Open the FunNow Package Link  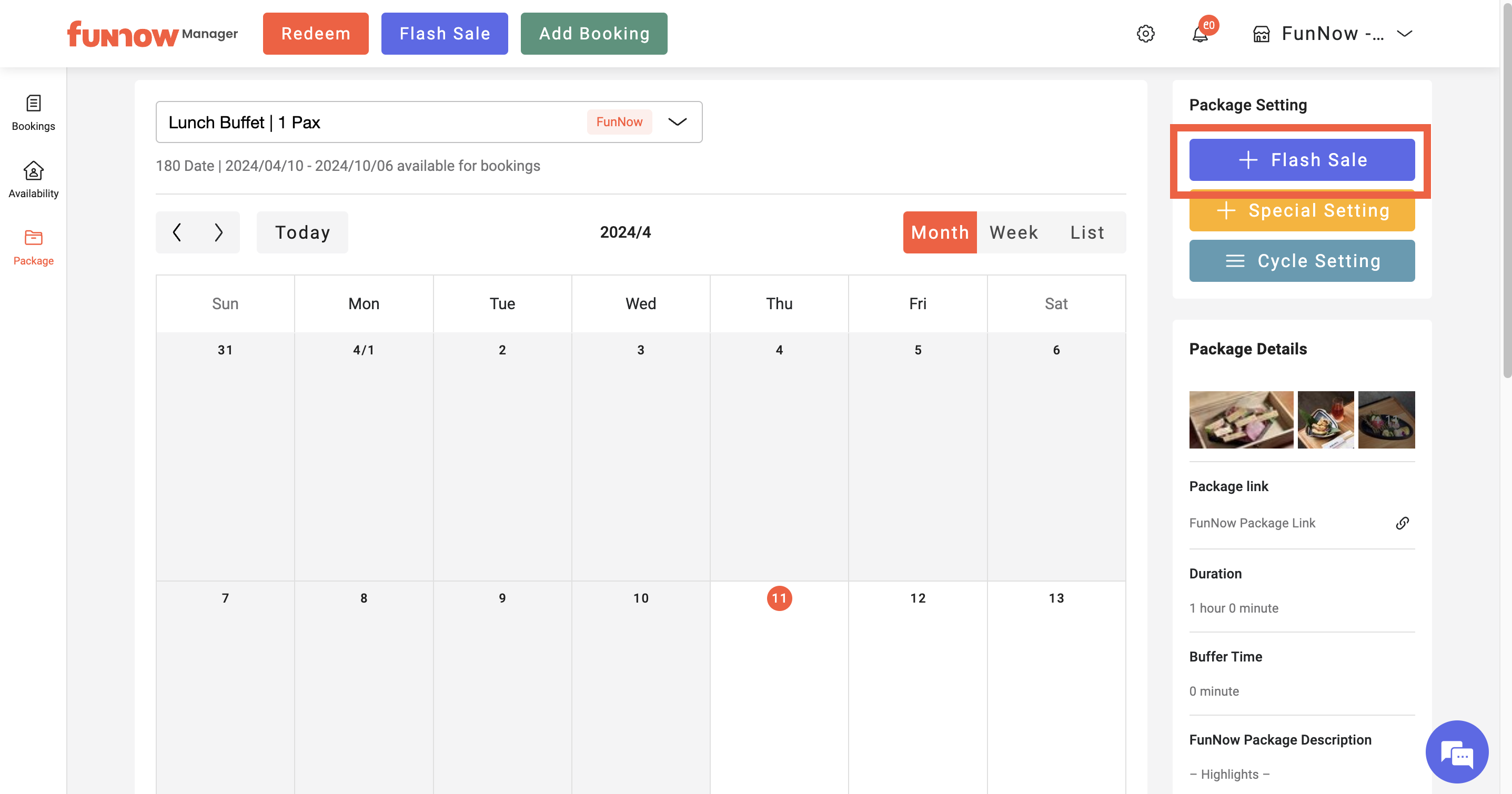tap(1252, 523)
